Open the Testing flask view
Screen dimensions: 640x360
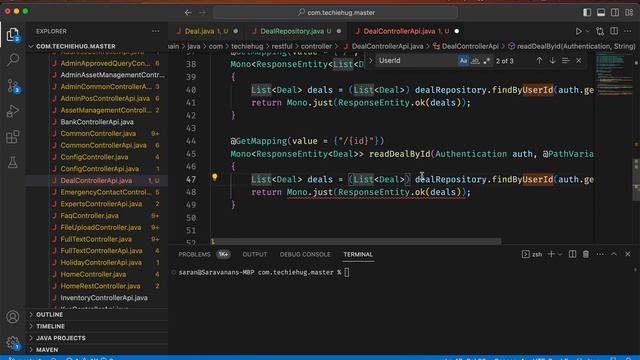click(x=13, y=162)
